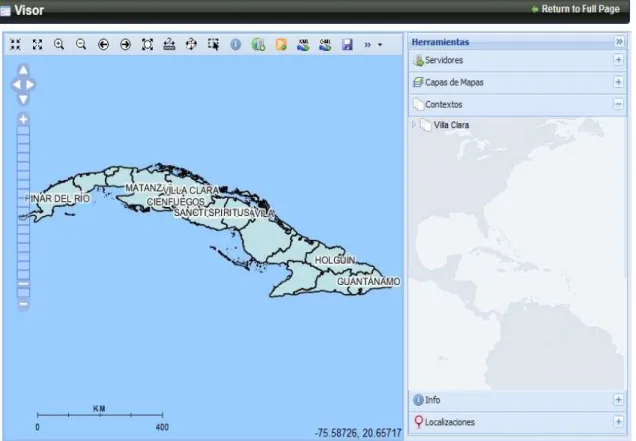
Task: Click the collapse-arrows icon in the toolbar
Action: (x=15, y=44)
